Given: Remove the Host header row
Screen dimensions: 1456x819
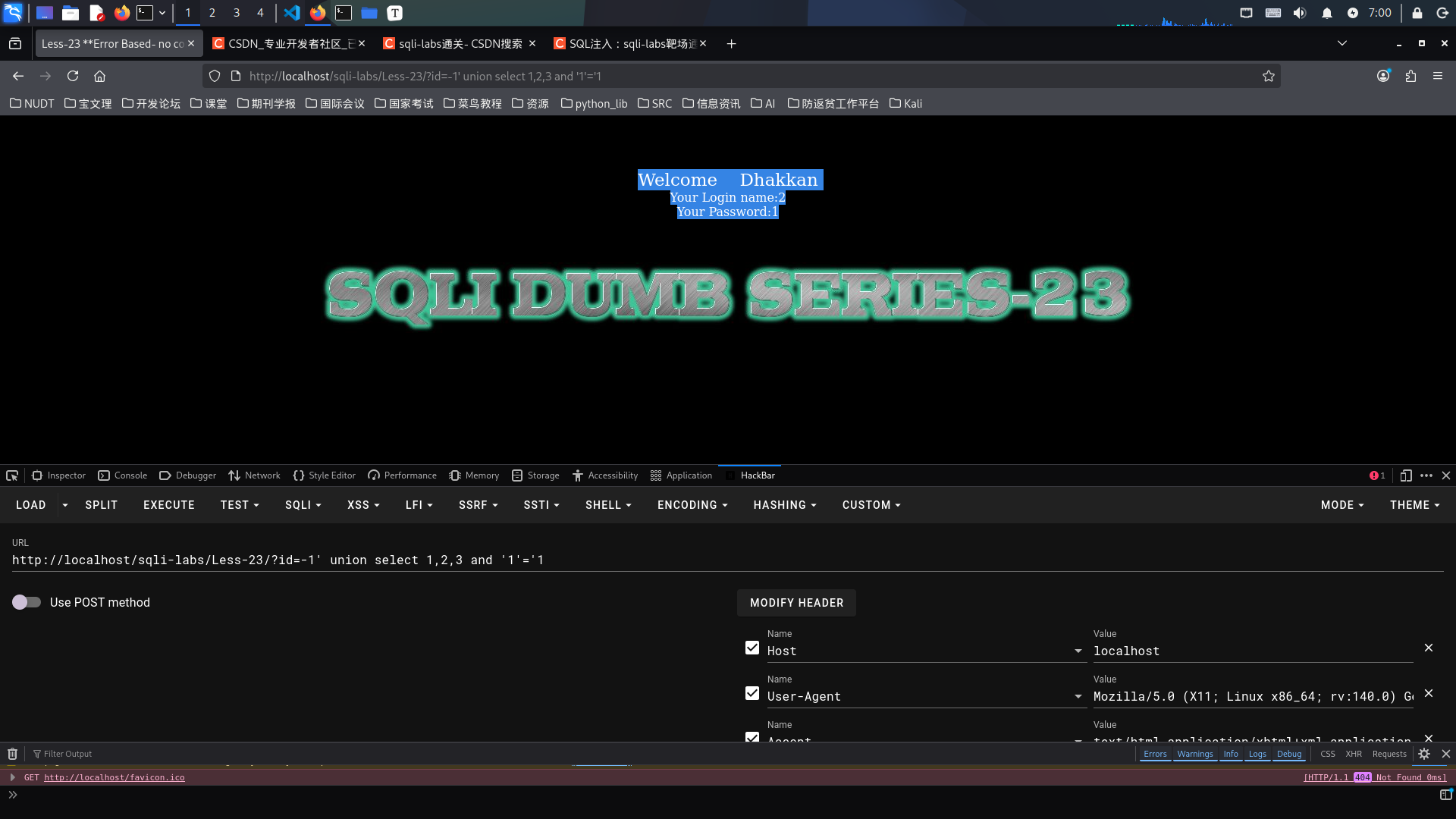Looking at the screenshot, I should pyautogui.click(x=1428, y=648).
